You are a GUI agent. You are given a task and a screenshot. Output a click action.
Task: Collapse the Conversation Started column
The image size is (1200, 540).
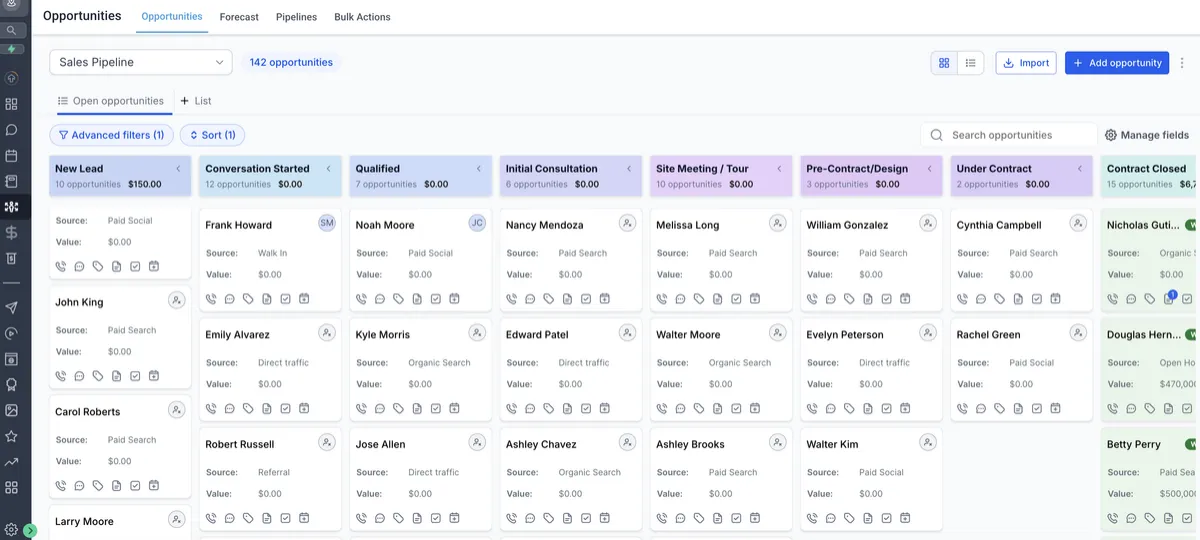tap(329, 169)
